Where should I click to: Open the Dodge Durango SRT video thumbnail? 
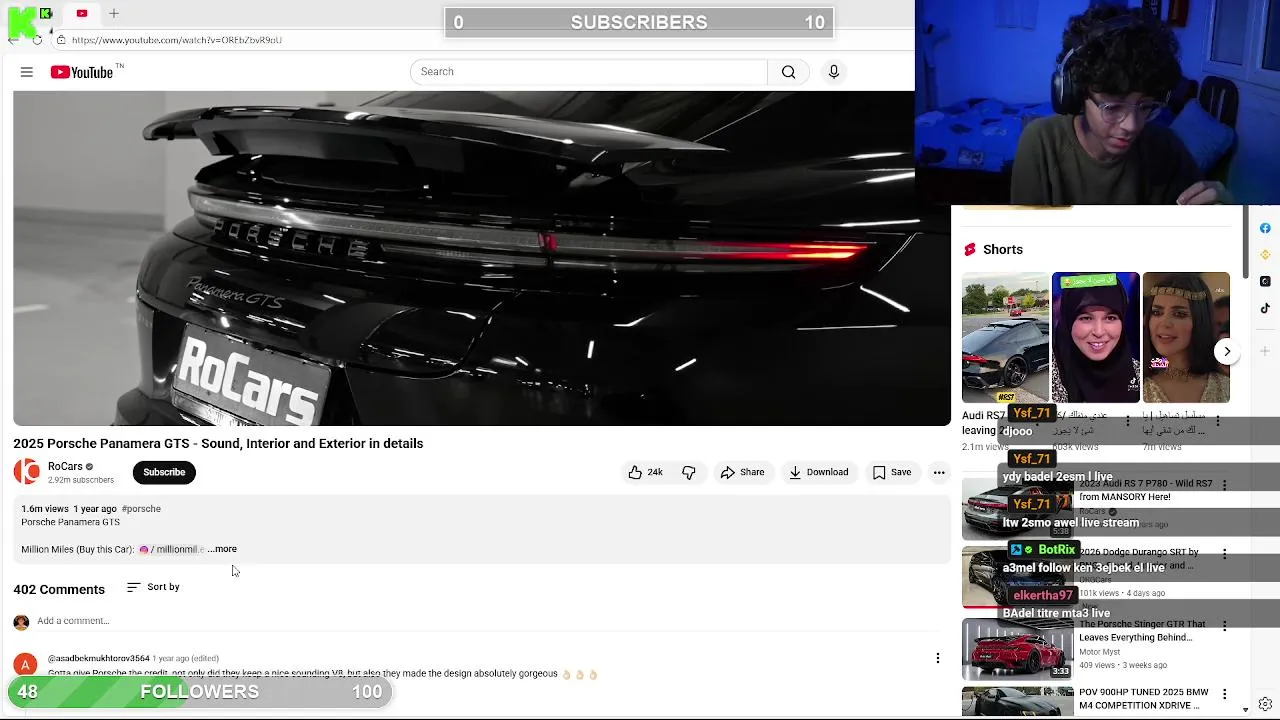(1016, 578)
